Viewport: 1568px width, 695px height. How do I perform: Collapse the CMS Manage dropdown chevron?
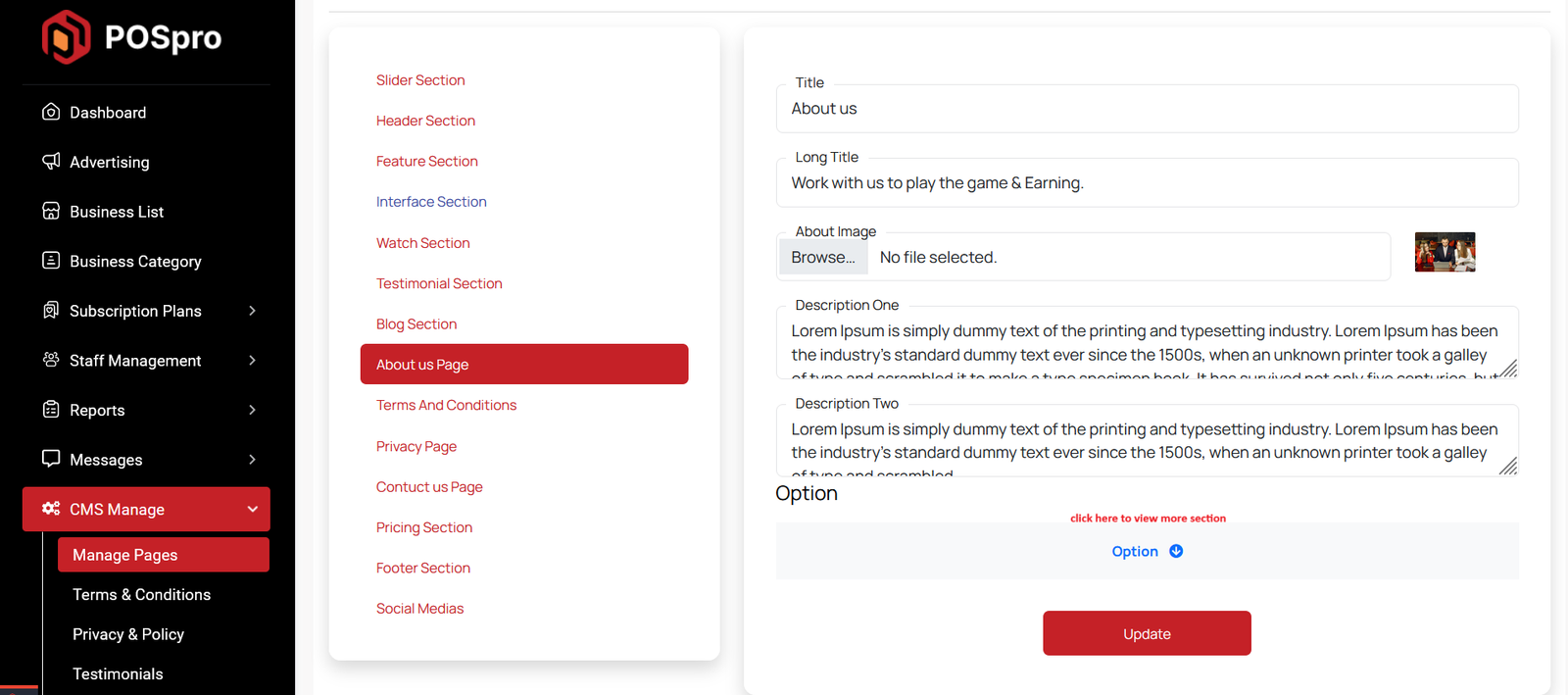tap(252, 509)
